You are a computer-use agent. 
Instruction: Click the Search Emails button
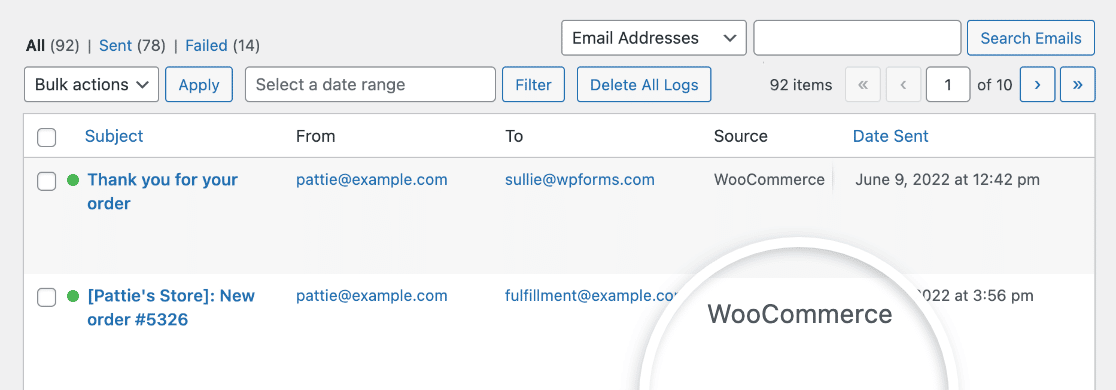click(1031, 38)
